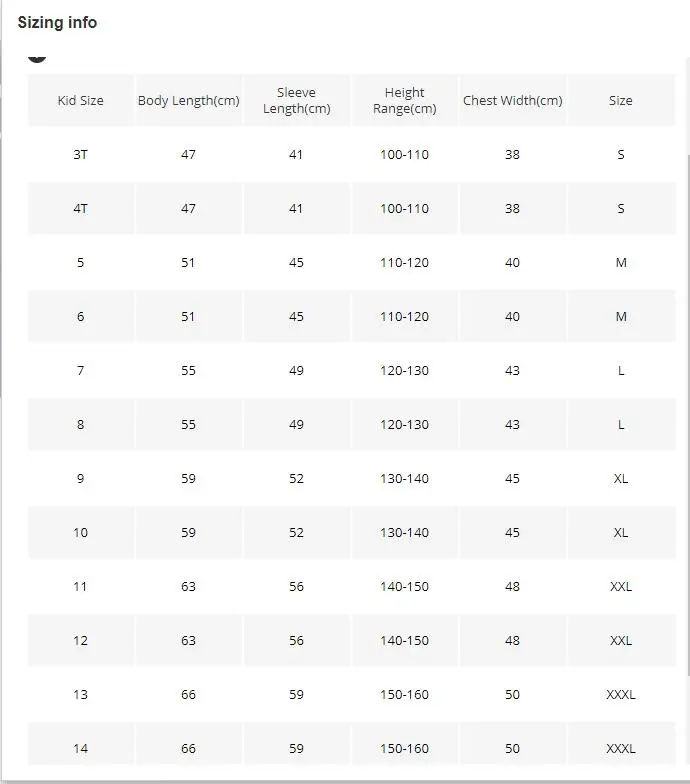Viewport: 690px width, 784px height.
Task: Click the XXXL cell in kid size 13 row
Action: click(x=621, y=694)
